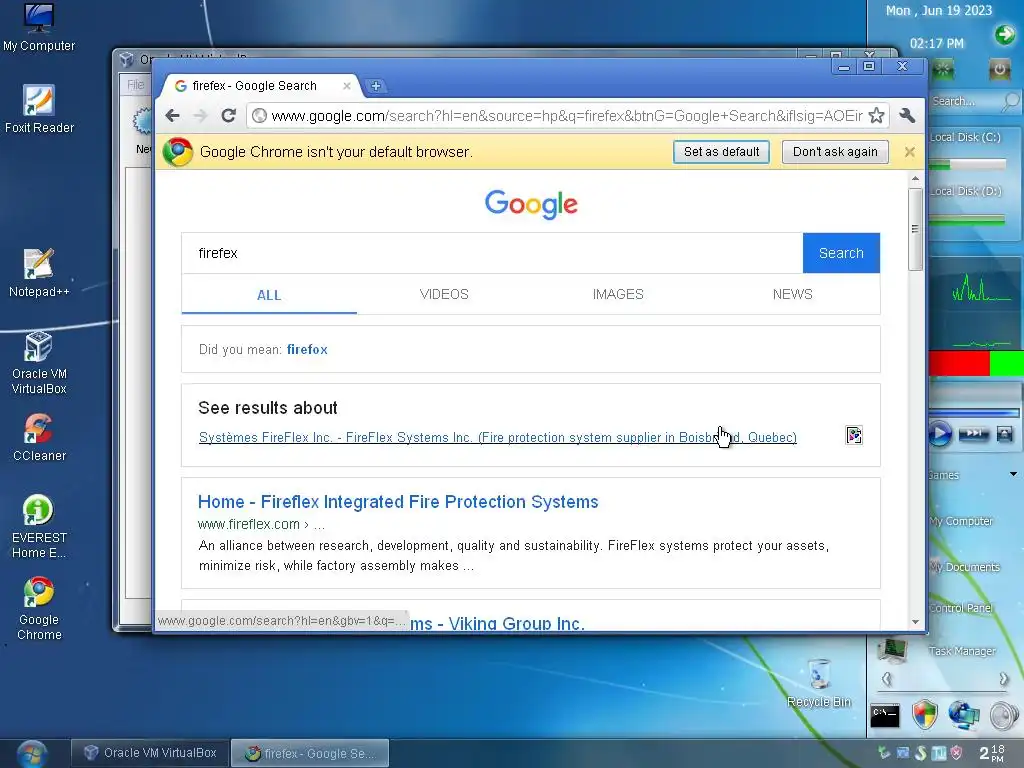
Task: Open My Computer desktop icon
Action: click(39, 27)
